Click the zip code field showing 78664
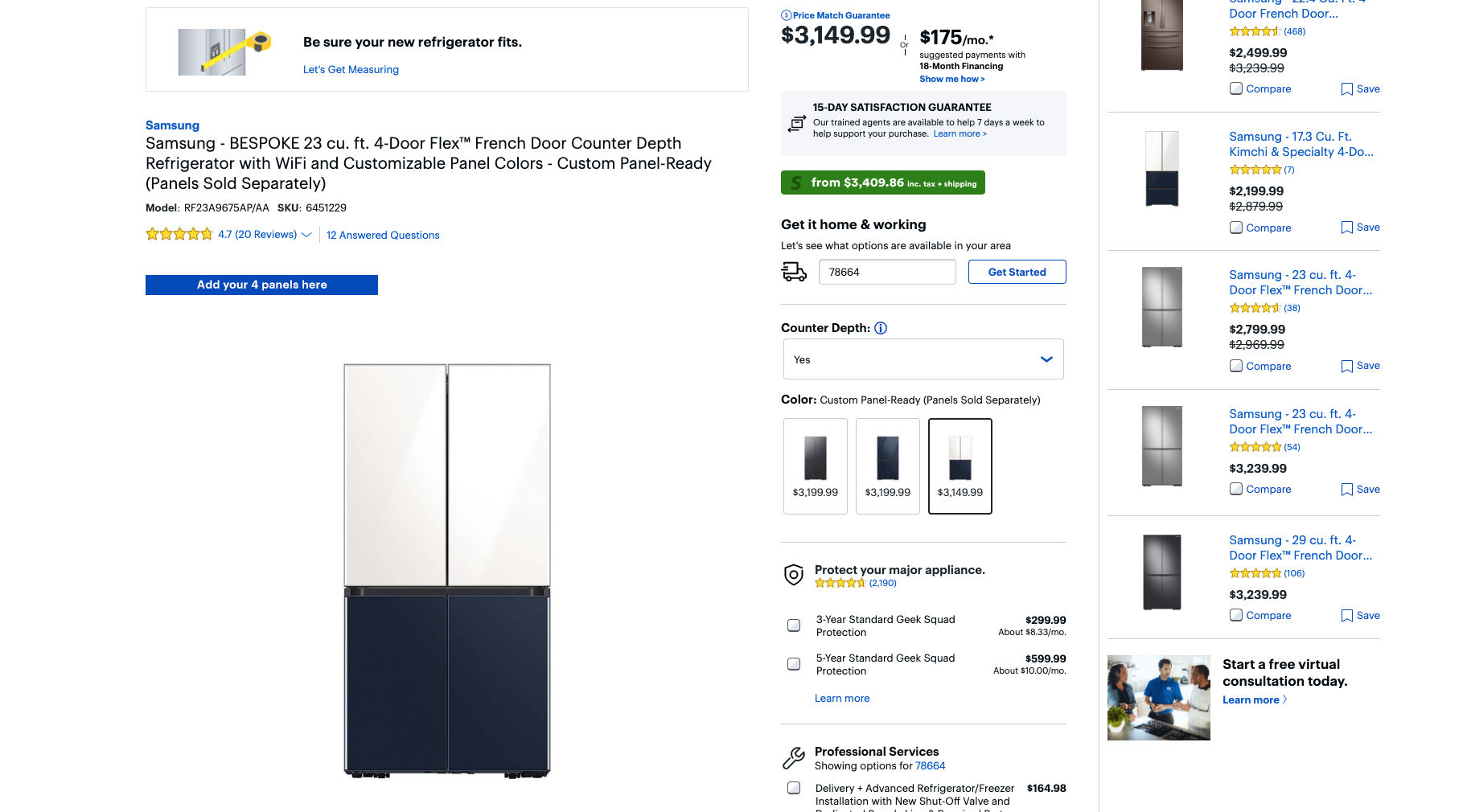Viewport: 1467px width, 812px height. (x=887, y=272)
